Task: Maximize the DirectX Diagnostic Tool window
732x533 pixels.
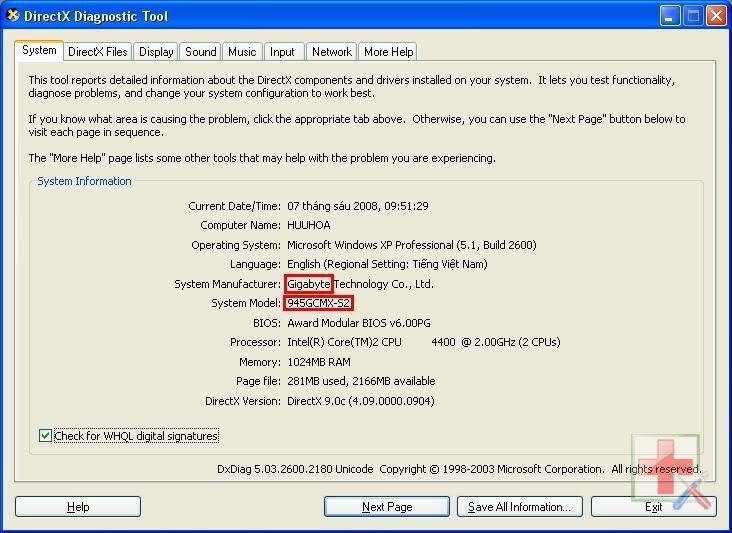Action: point(693,16)
